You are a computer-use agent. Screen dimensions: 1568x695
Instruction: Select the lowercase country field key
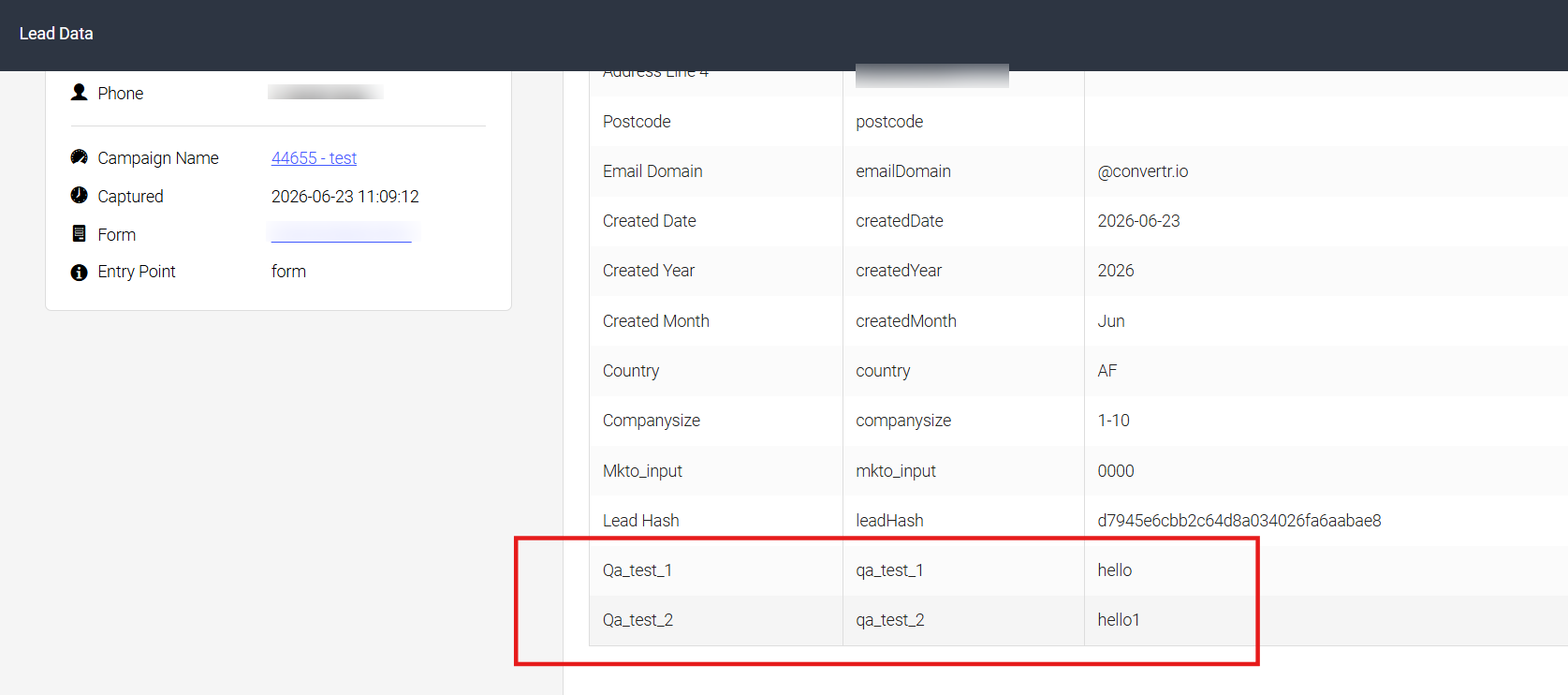(883, 371)
